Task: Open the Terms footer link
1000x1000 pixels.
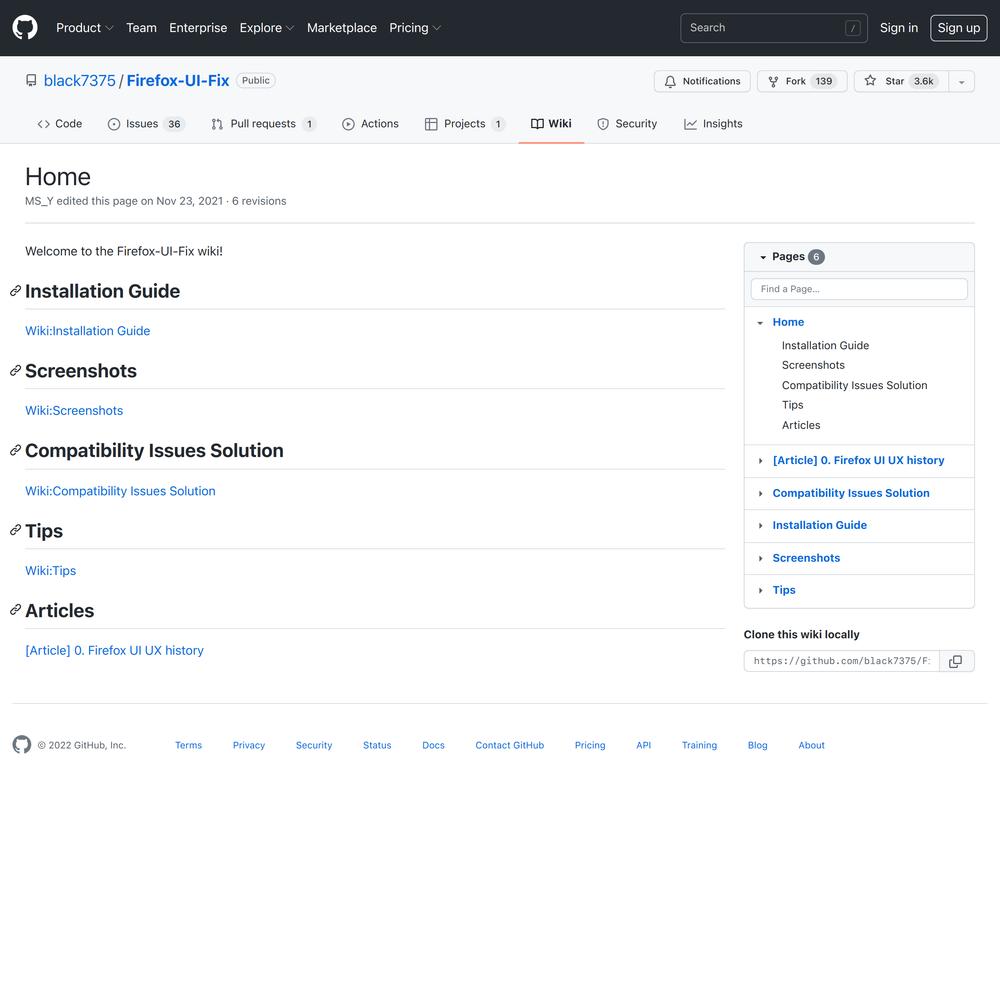Action: [x=188, y=745]
